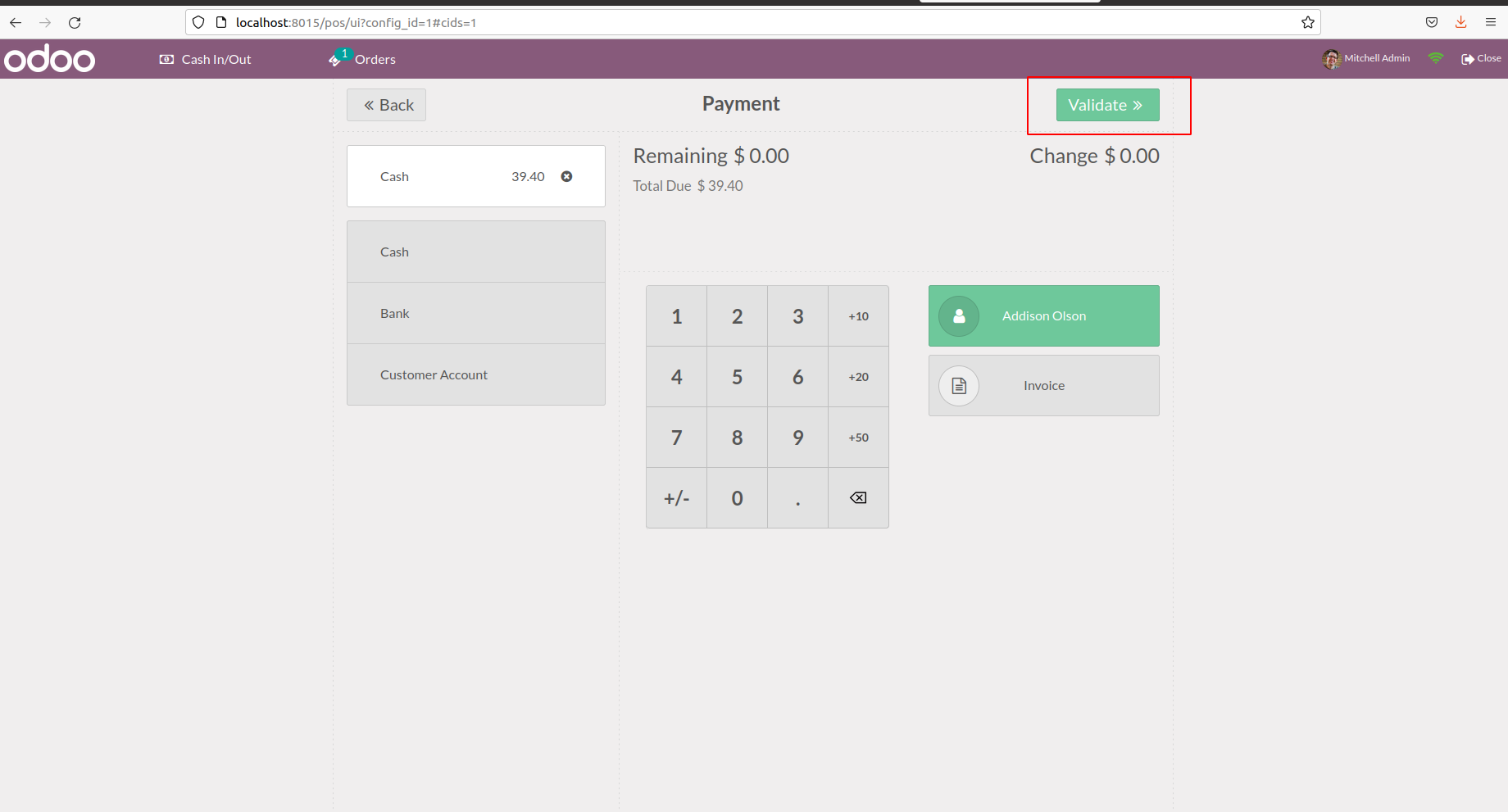Click the shield icon in the address bar

pyautogui.click(x=198, y=22)
